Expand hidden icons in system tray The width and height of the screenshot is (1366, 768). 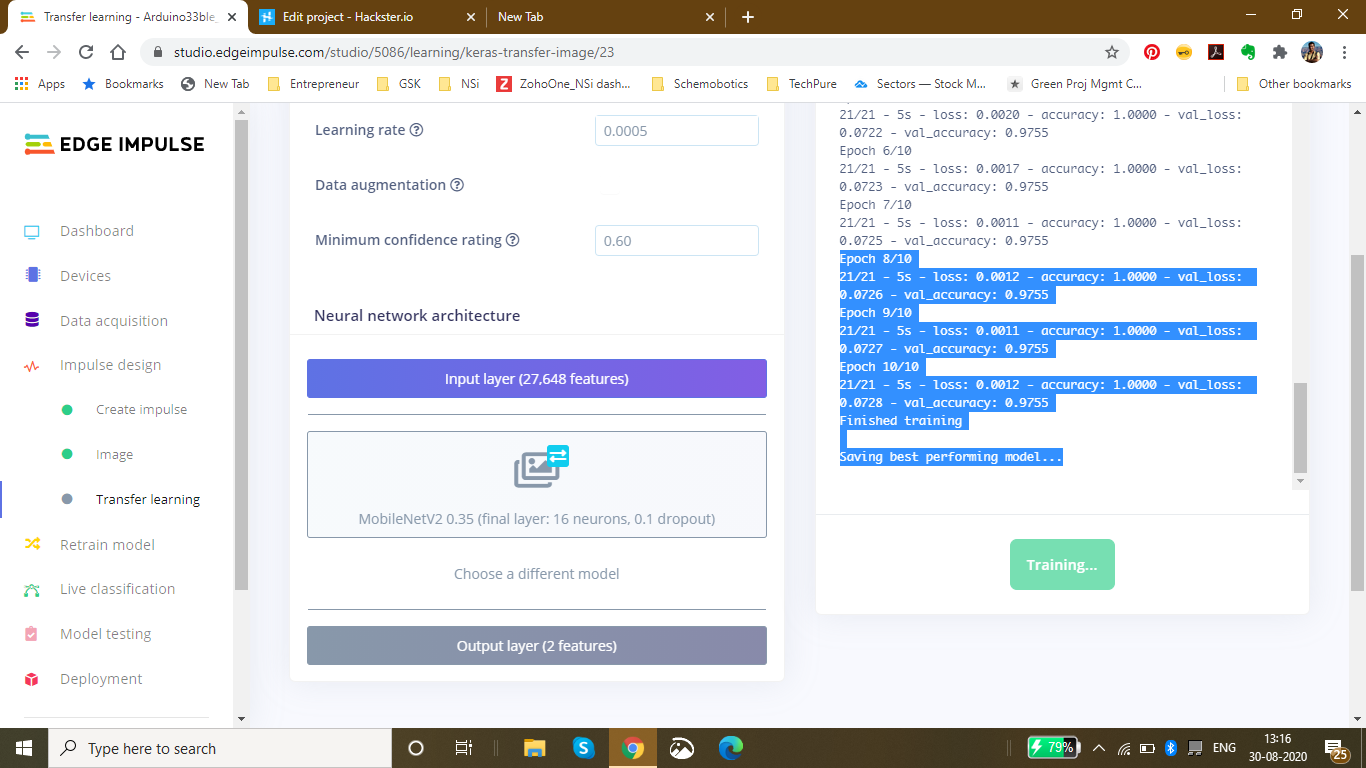point(1098,747)
